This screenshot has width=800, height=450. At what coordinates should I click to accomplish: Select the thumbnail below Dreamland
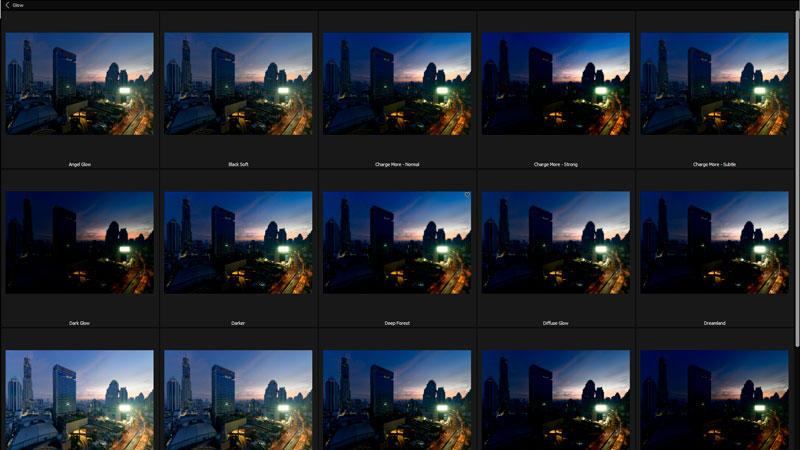tap(714, 400)
